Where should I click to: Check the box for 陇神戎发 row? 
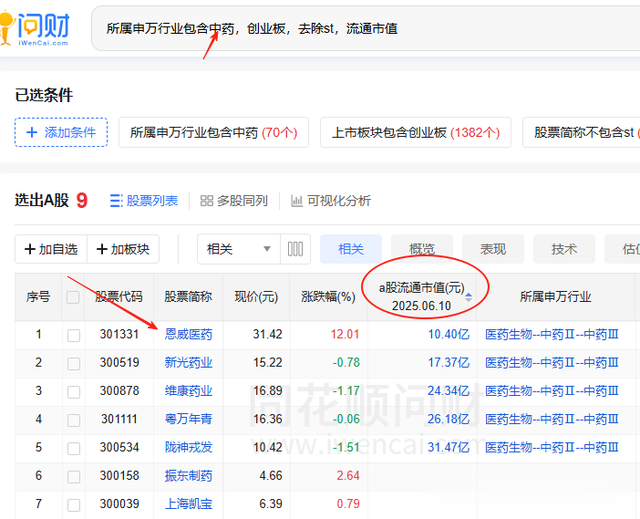click(x=73, y=448)
